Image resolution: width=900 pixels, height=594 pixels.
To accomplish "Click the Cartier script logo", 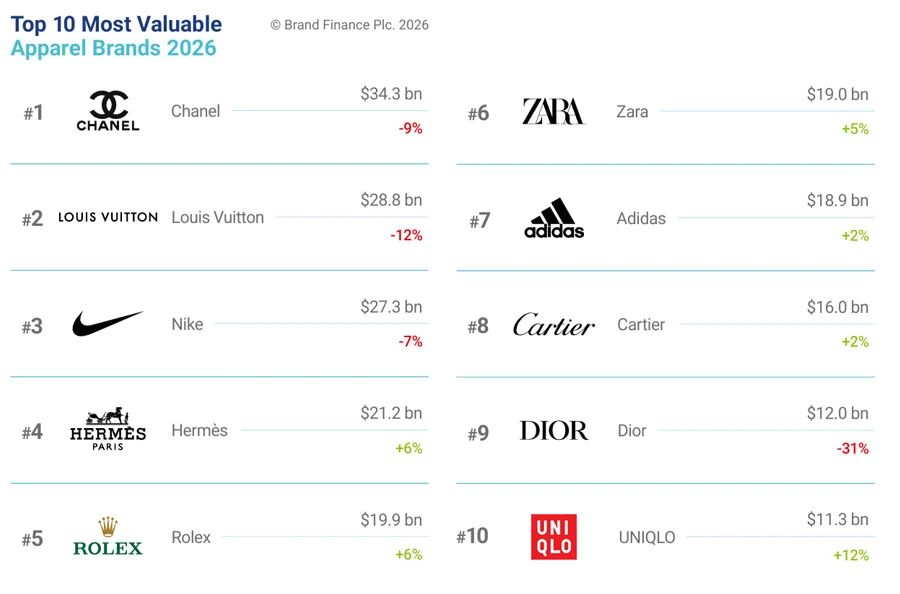I will 554,324.
